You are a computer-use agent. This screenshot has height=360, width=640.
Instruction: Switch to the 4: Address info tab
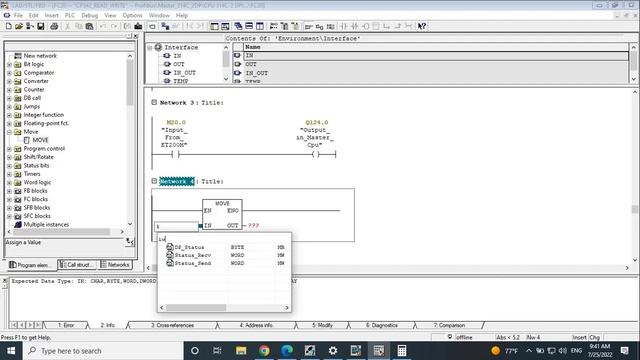click(256, 325)
